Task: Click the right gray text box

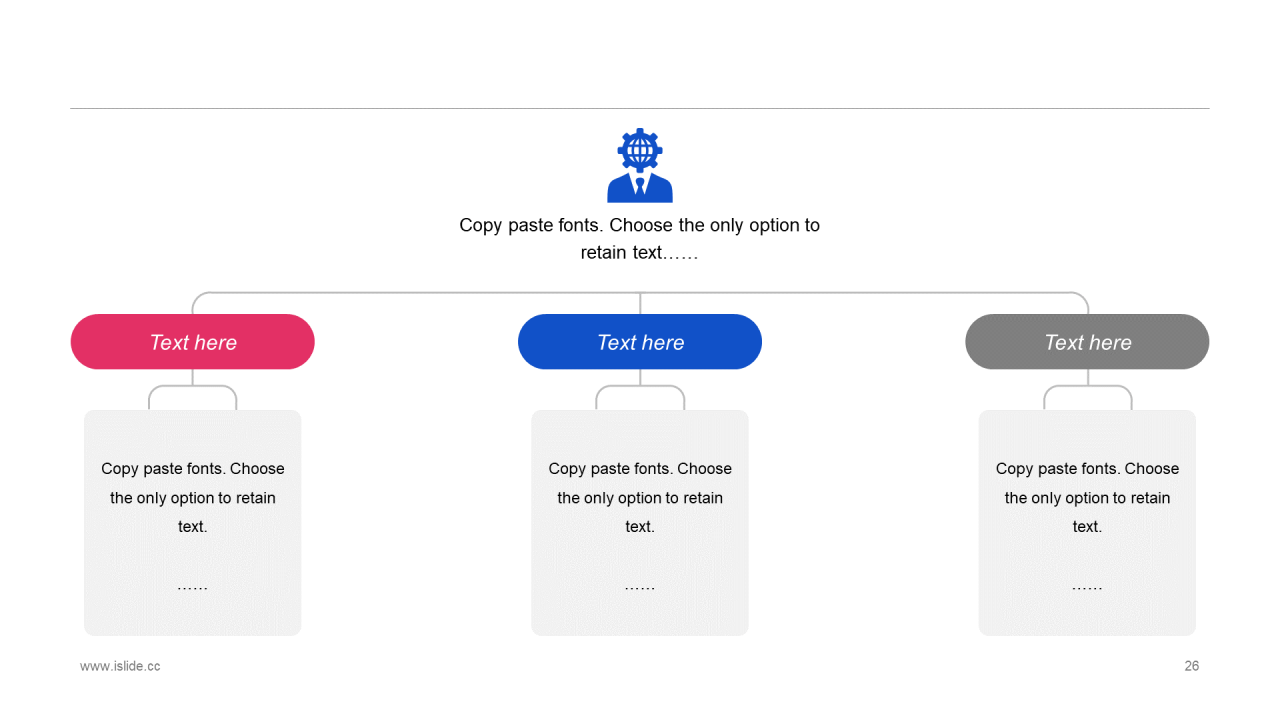Action: 1087,523
